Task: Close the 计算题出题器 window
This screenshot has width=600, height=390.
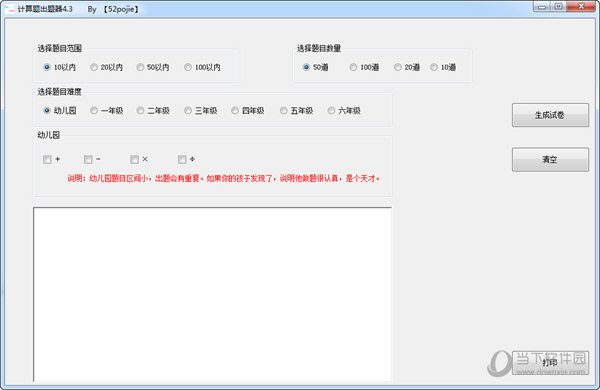Action: tap(581, 7)
